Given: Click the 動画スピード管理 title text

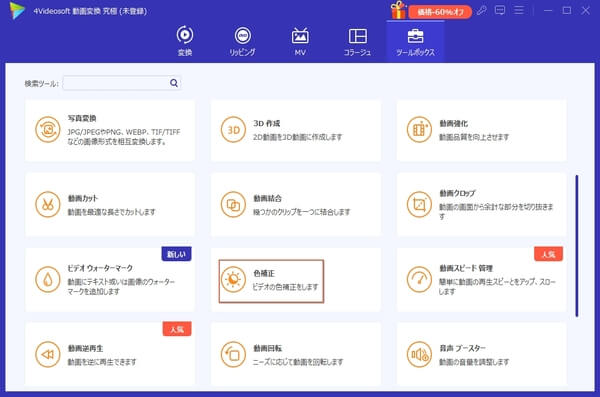Looking at the screenshot, I should click(x=466, y=268).
